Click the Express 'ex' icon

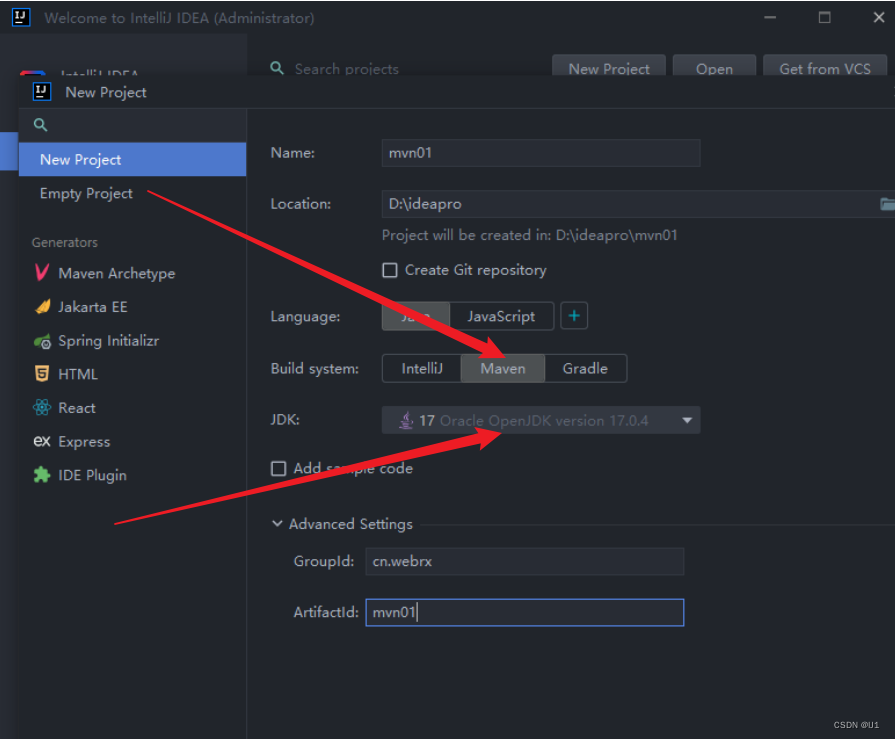[42, 441]
